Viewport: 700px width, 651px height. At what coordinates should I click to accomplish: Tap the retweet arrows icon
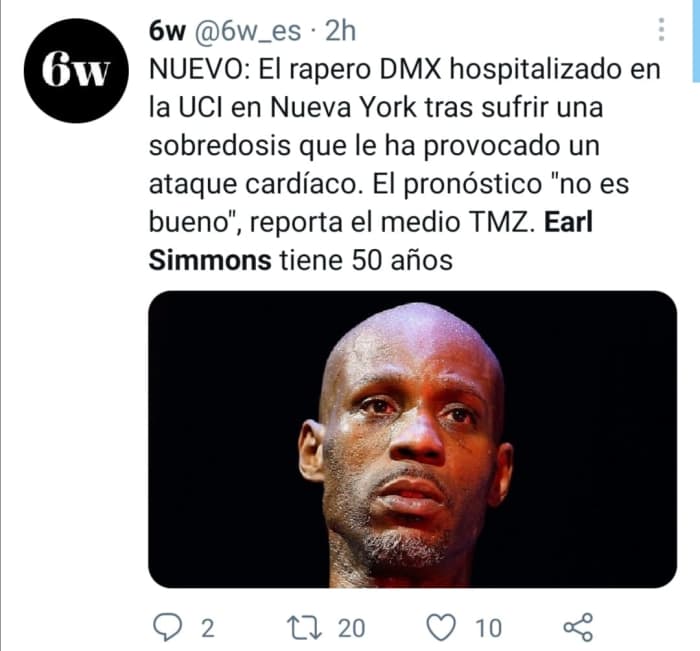pyautogui.click(x=304, y=628)
